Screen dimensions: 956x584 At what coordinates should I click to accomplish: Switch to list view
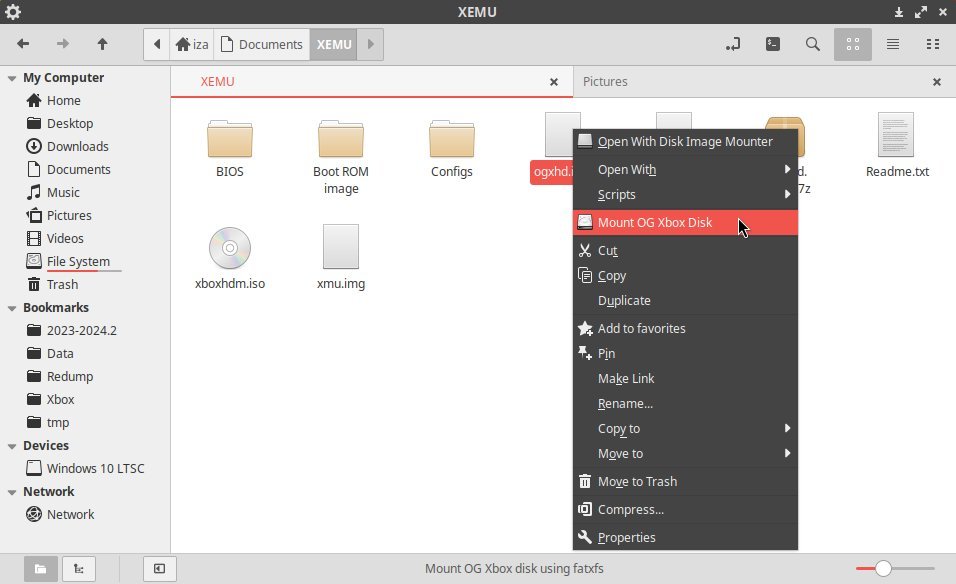(x=893, y=44)
